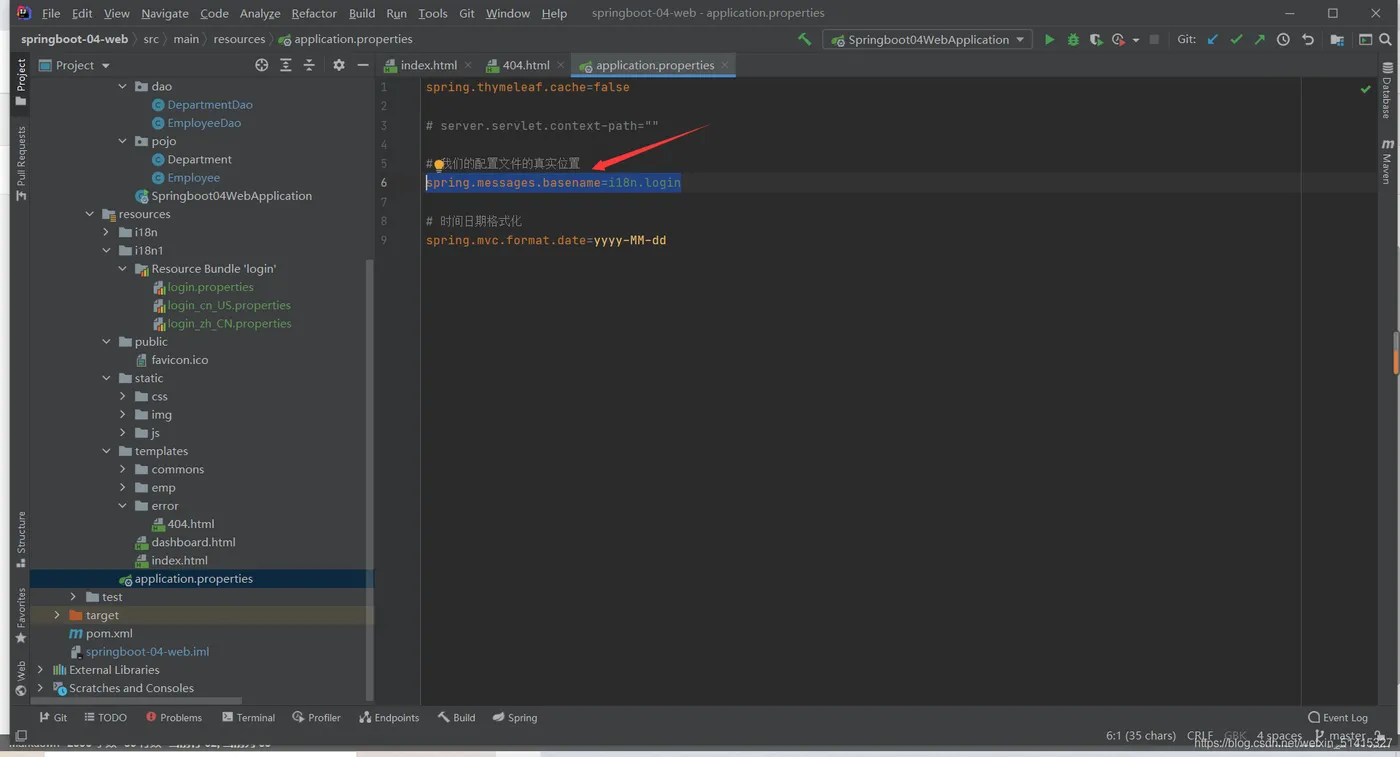Screen dimensions: 1400x757
Task: Click Git Push arrow icon
Action: (1259, 39)
